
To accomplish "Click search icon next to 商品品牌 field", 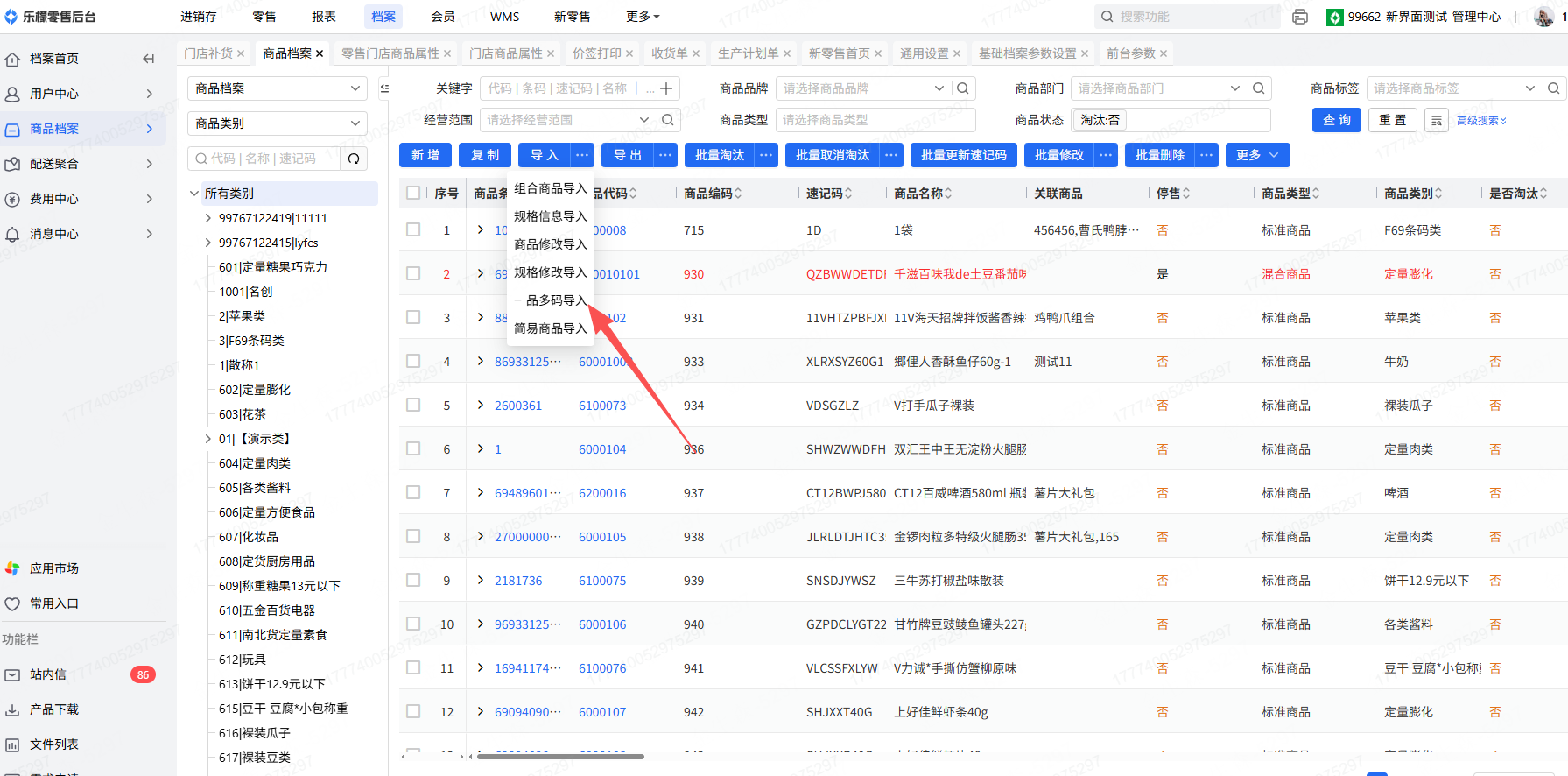I will coord(963,88).
